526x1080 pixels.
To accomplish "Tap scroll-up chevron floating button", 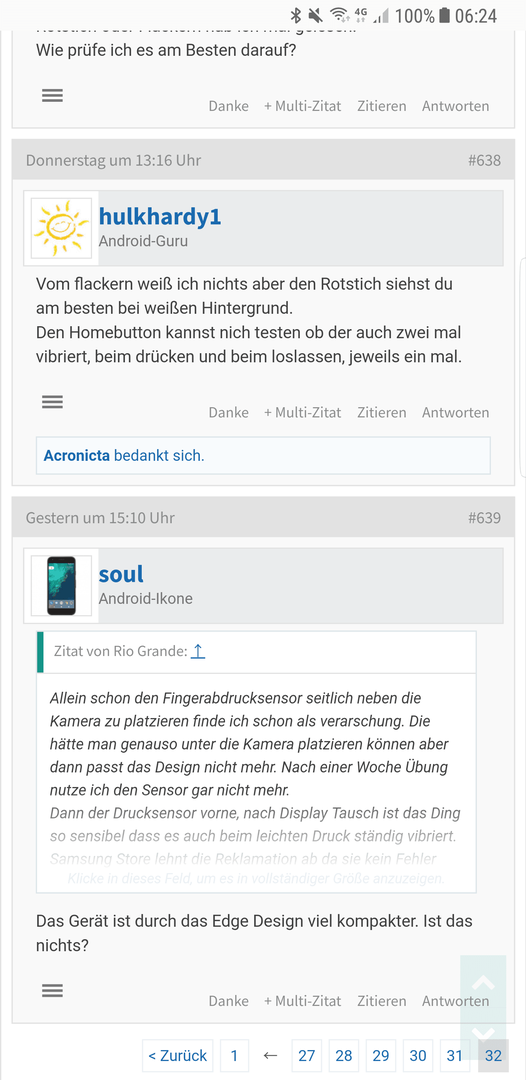I will 483,982.
